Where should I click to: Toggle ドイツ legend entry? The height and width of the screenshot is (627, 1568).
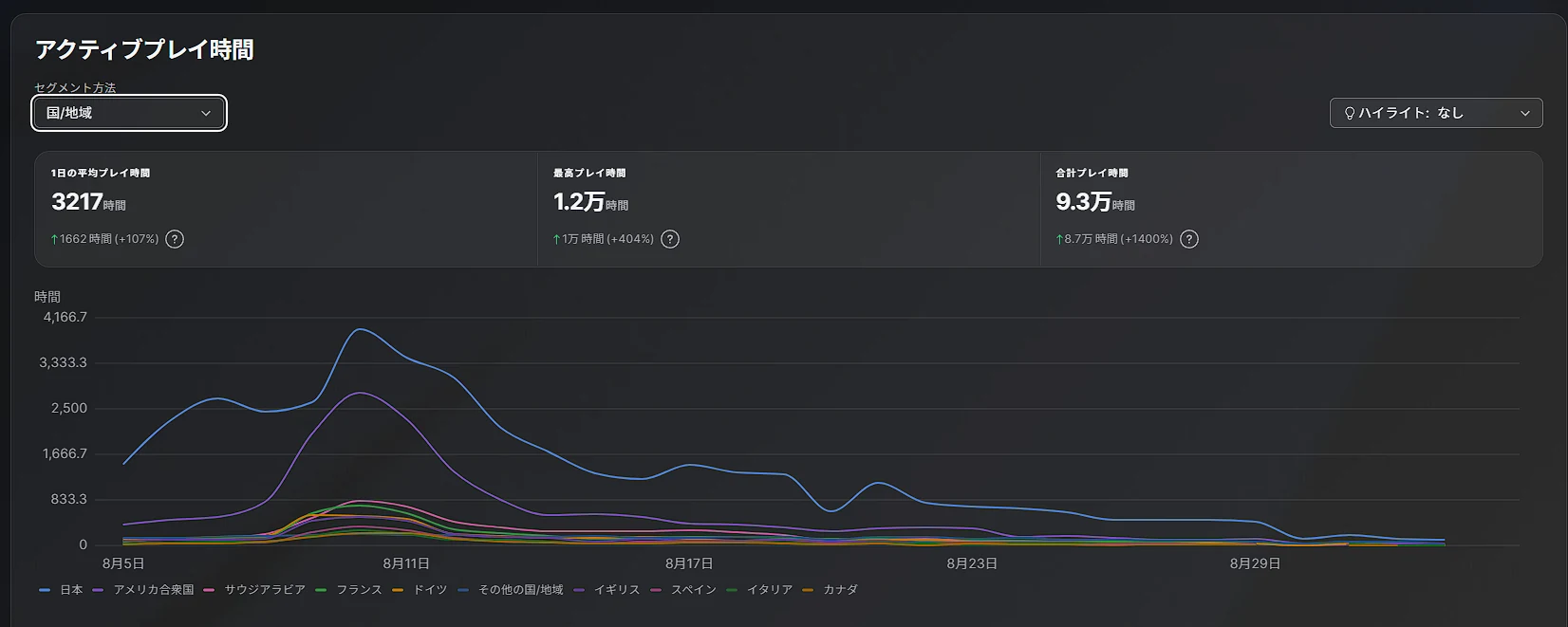click(419, 590)
